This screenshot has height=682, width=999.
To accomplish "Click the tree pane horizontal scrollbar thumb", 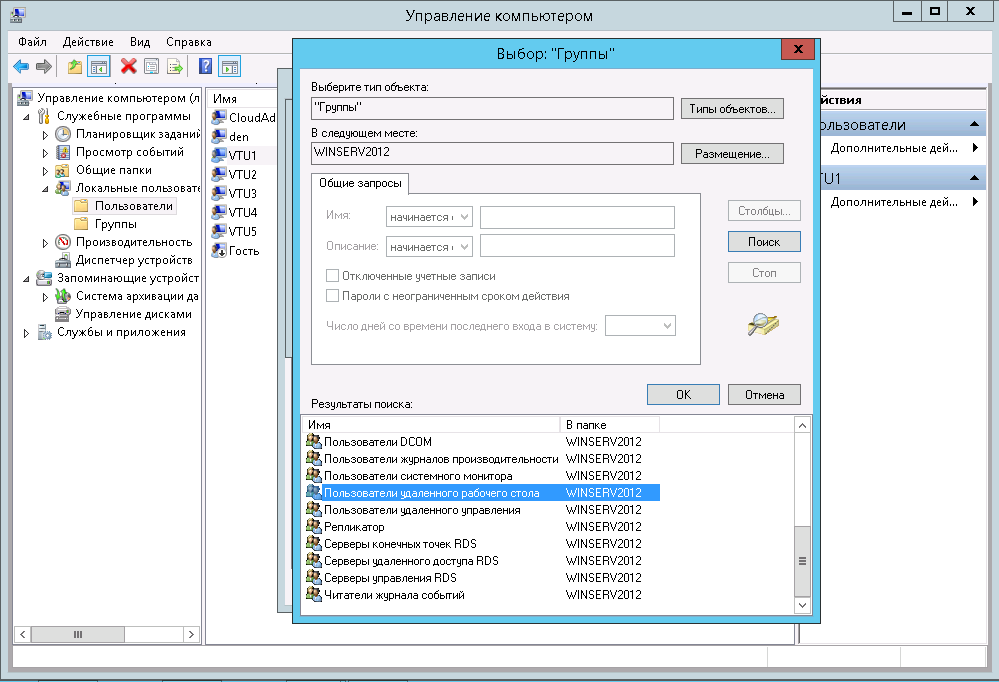I will [x=78, y=634].
